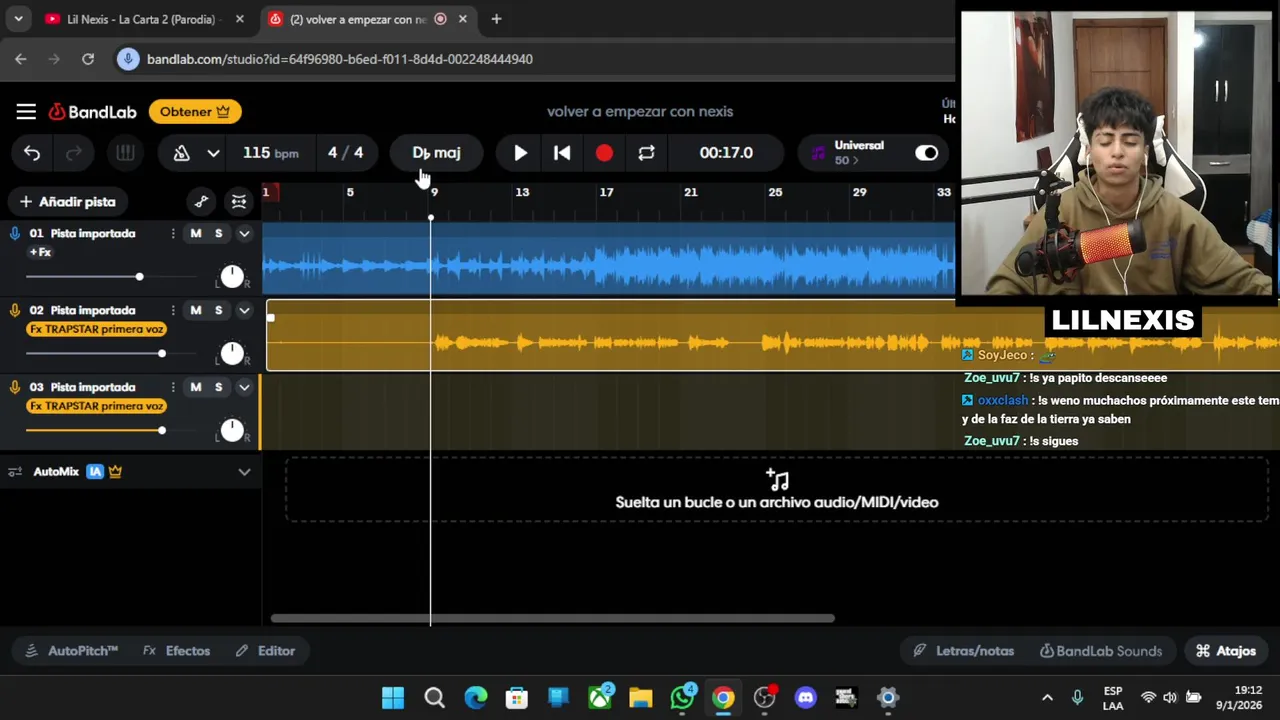Open the automation tool icon

coord(201,202)
